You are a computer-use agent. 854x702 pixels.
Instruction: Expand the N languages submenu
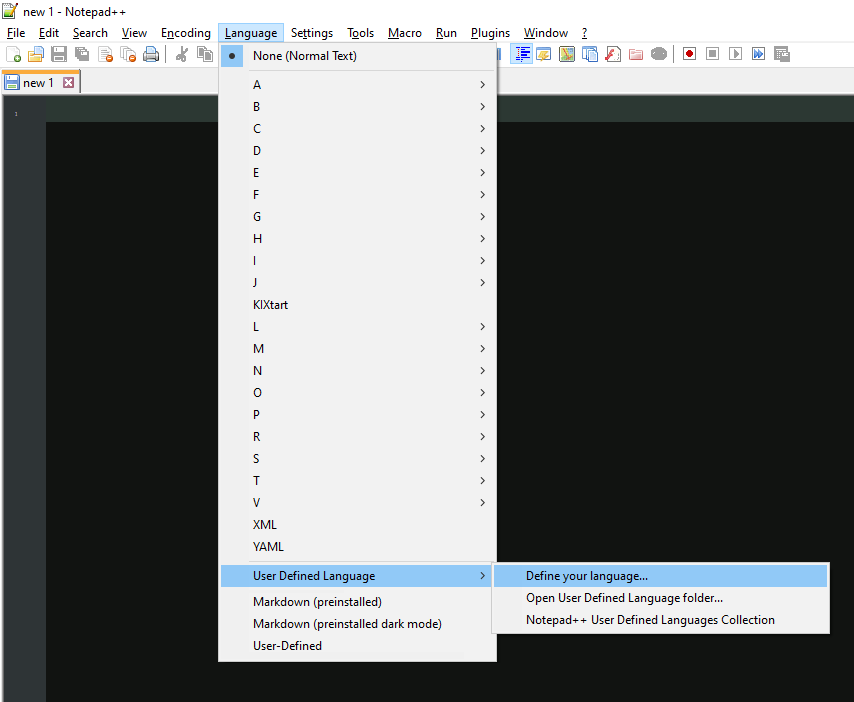tap(357, 370)
